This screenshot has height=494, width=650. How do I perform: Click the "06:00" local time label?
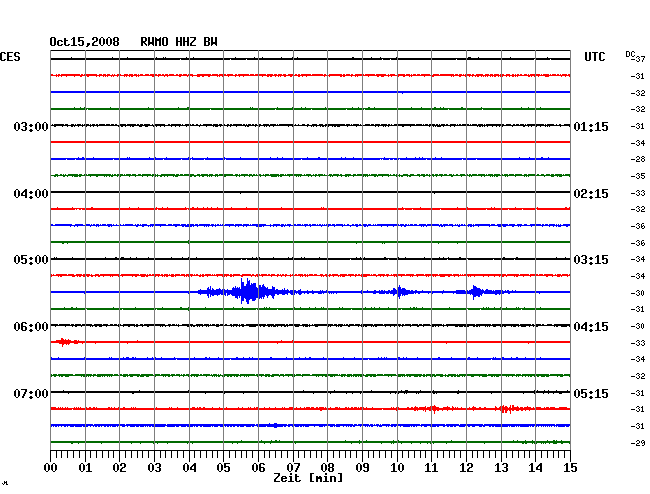pos(31,327)
